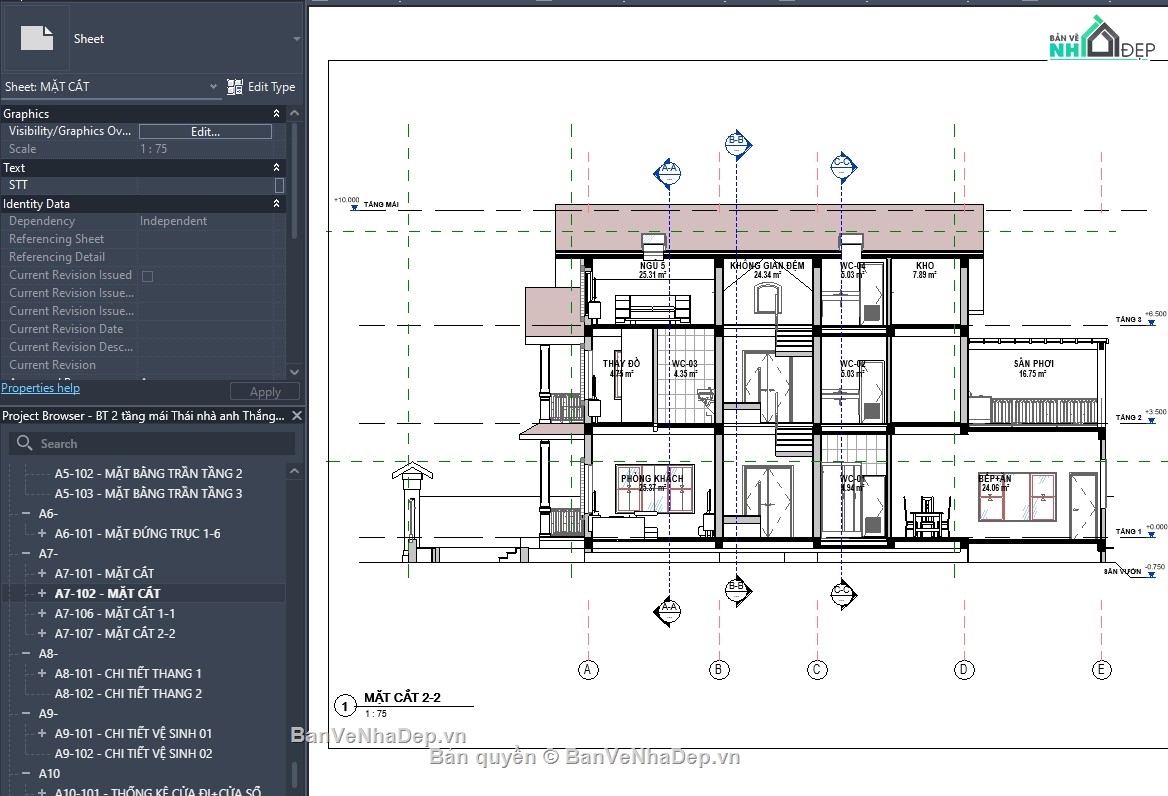Image resolution: width=1168 pixels, height=796 pixels.
Task: Click the top C-C section marker
Action: pos(842,166)
